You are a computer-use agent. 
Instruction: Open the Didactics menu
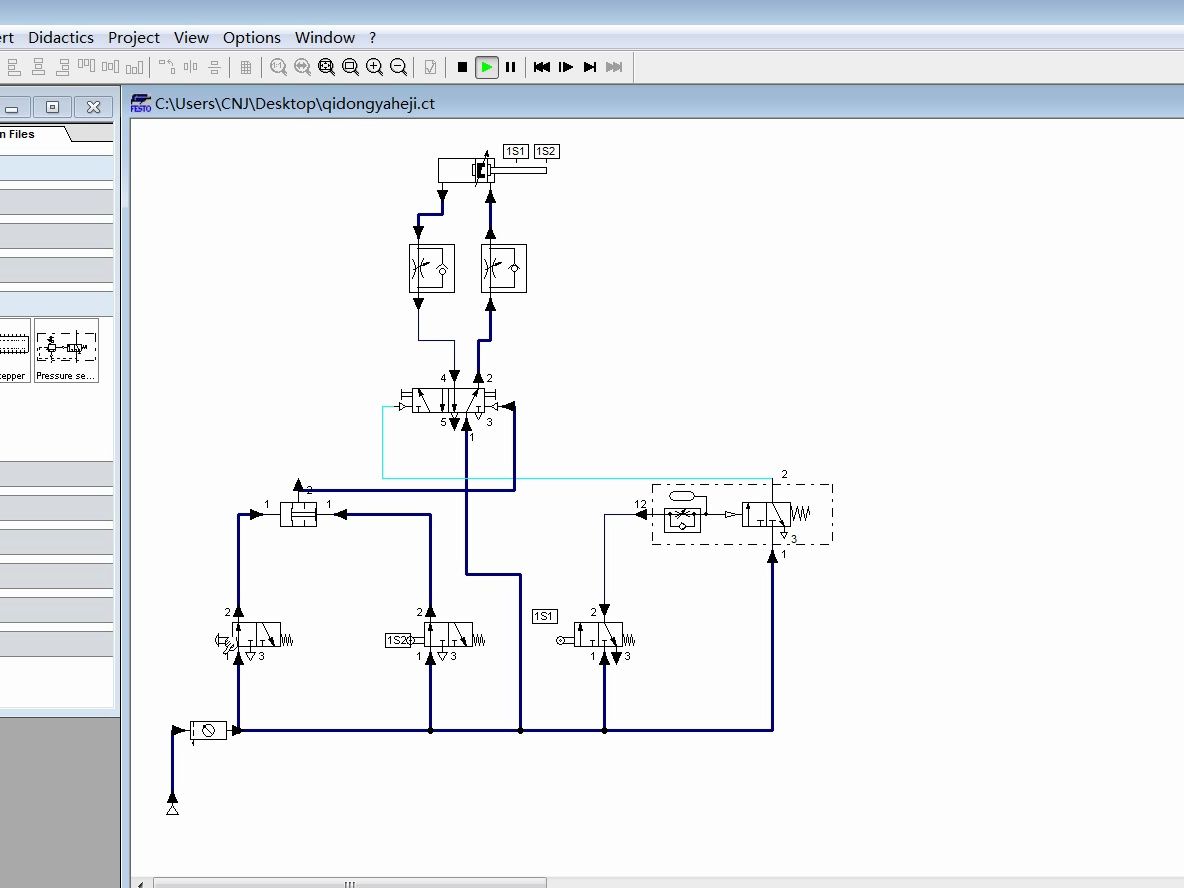61,37
